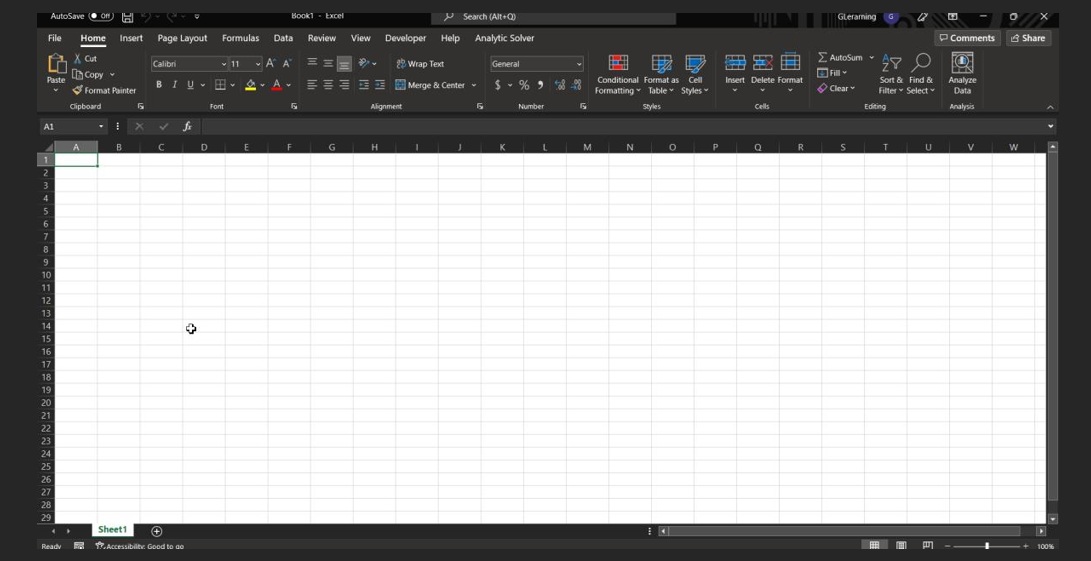
Task: Open Format as Table gallery
Action: click(661, 74)
